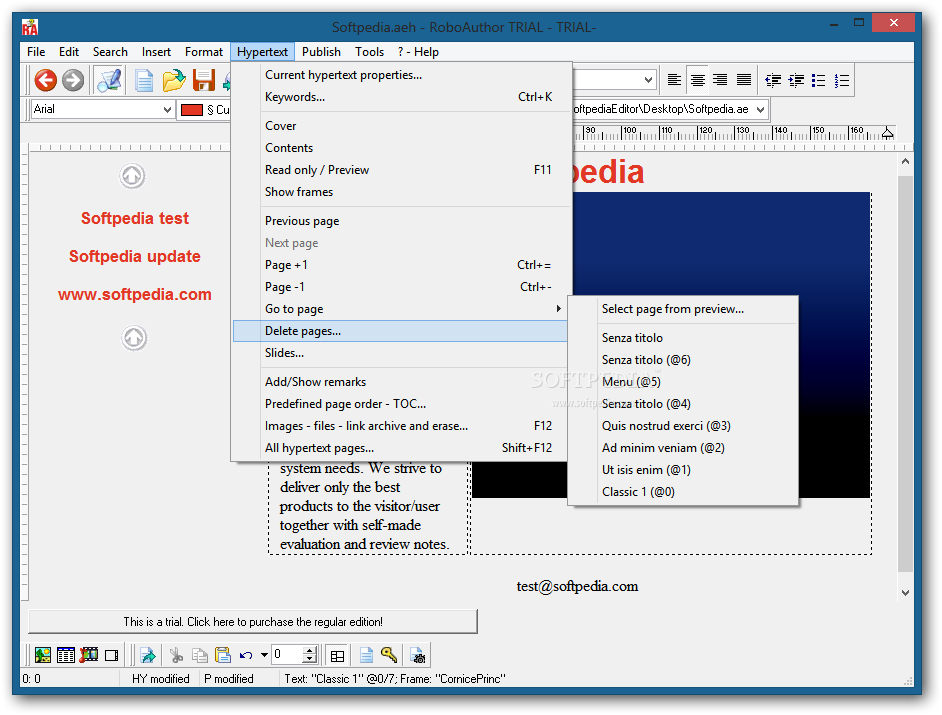This screenshot has height=715, width=942.
Task: Go to page Classic 1 (@0)
Action: tap(683, 491)
